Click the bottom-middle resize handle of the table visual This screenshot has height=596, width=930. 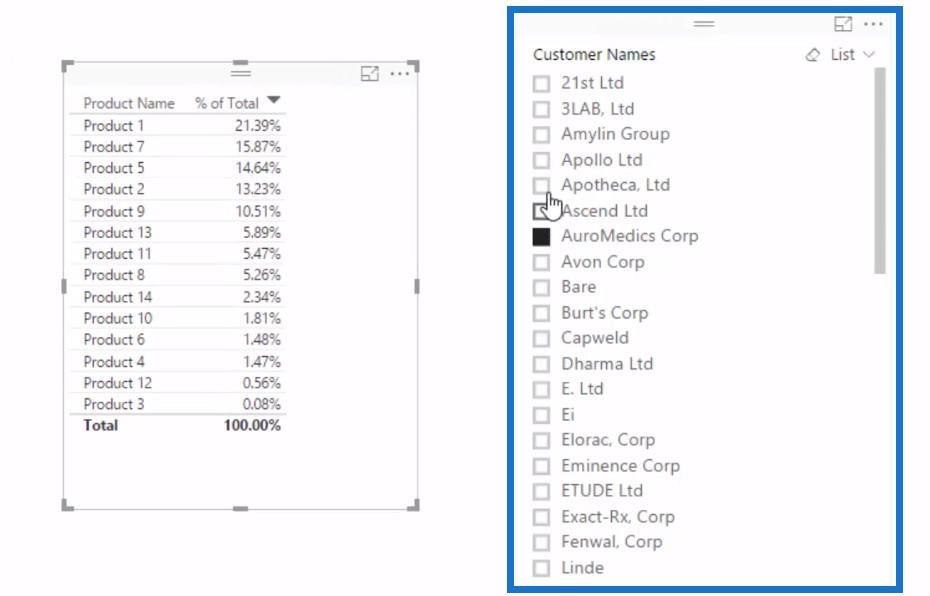[x=240, y=508]
